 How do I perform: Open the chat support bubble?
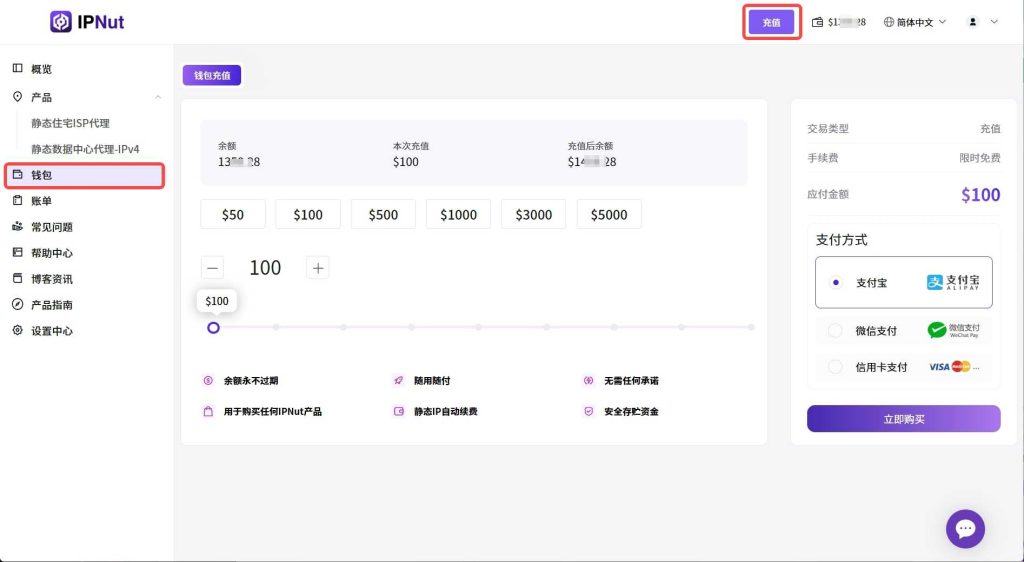coord(965,528)
